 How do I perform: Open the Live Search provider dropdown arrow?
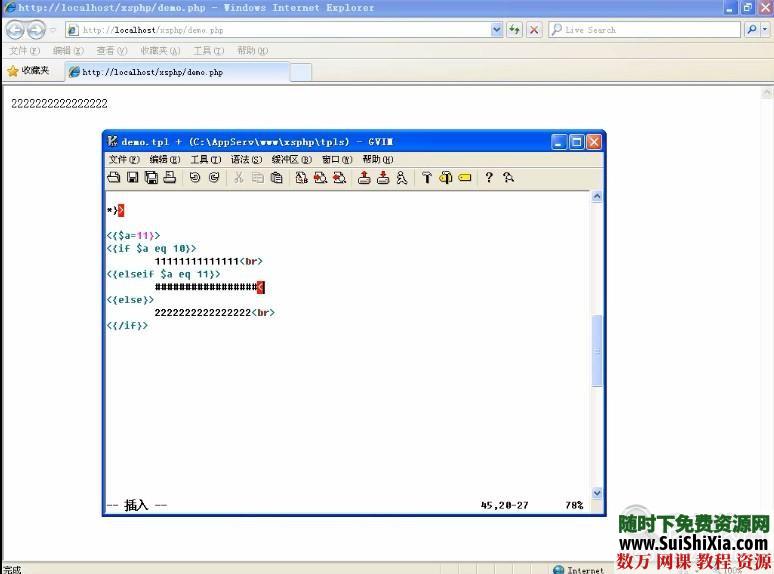[x=765, y=30]
